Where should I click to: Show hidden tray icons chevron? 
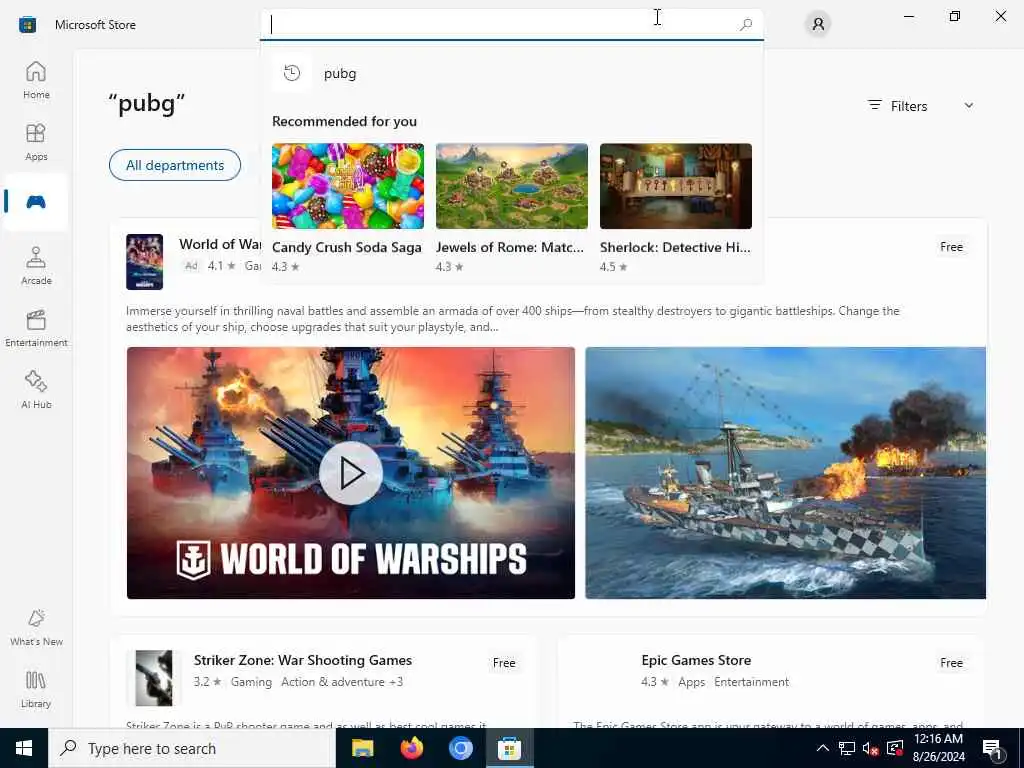tap(823, 748)
